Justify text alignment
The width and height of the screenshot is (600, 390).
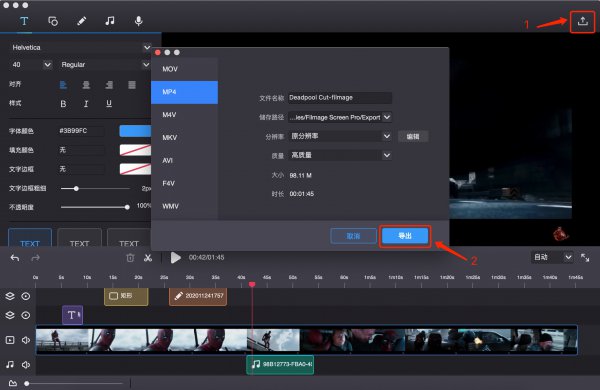pyautogui.click(x=132, y=85)
